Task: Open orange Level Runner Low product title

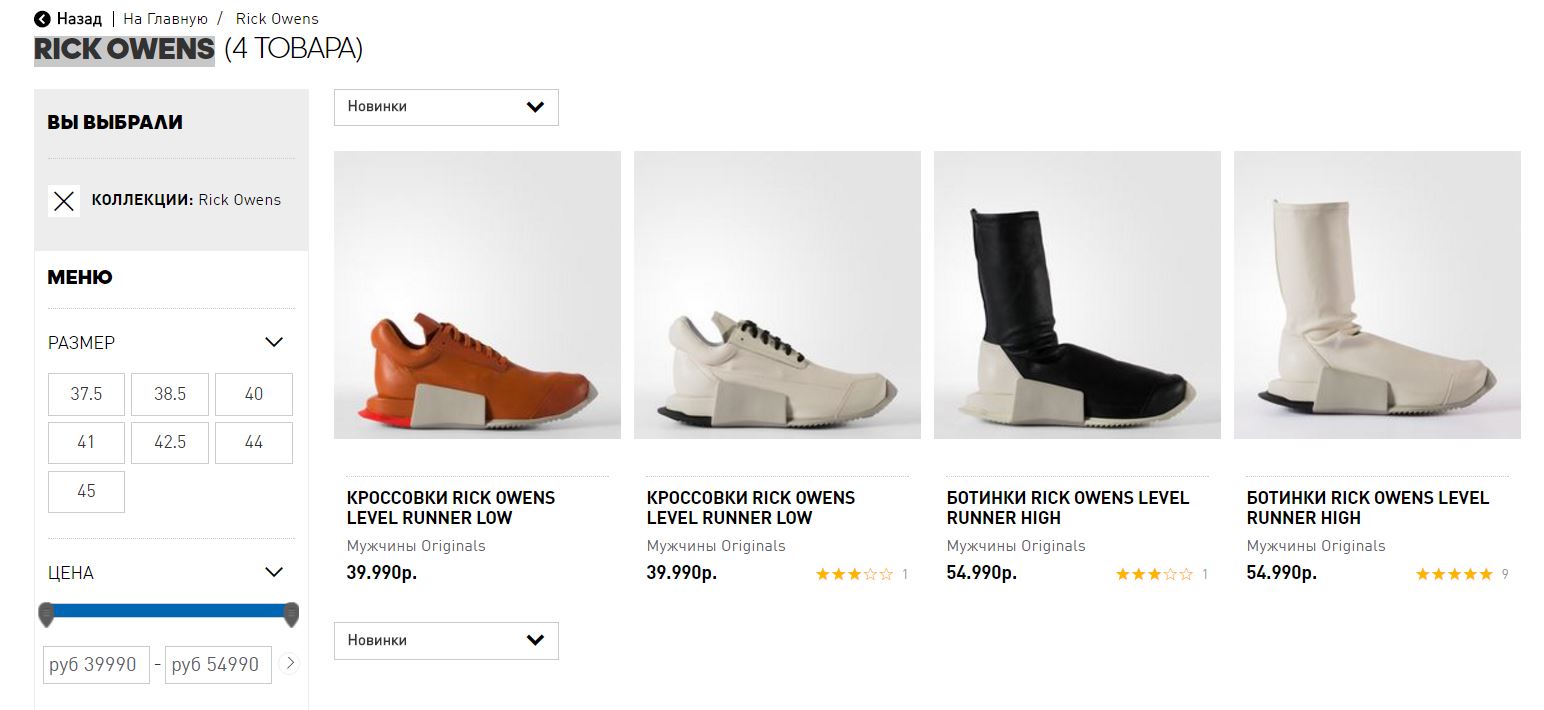Action: point(451,508)
